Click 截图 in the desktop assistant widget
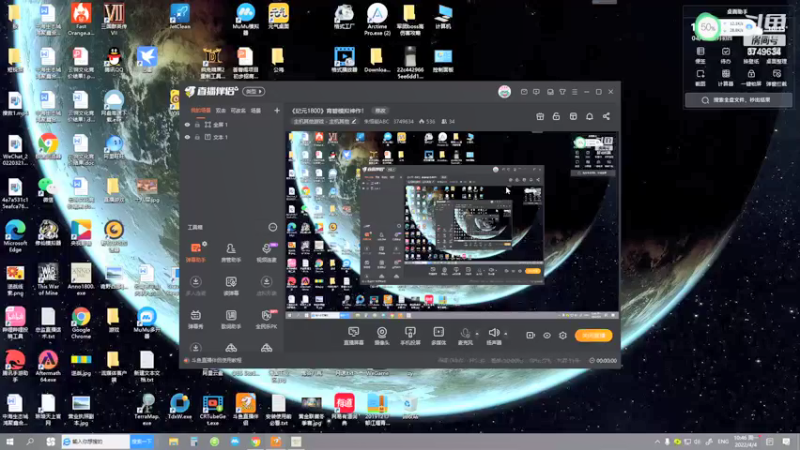Image resolution: width=800 pixels, height=450 pixels. click(x=700, y=78)
